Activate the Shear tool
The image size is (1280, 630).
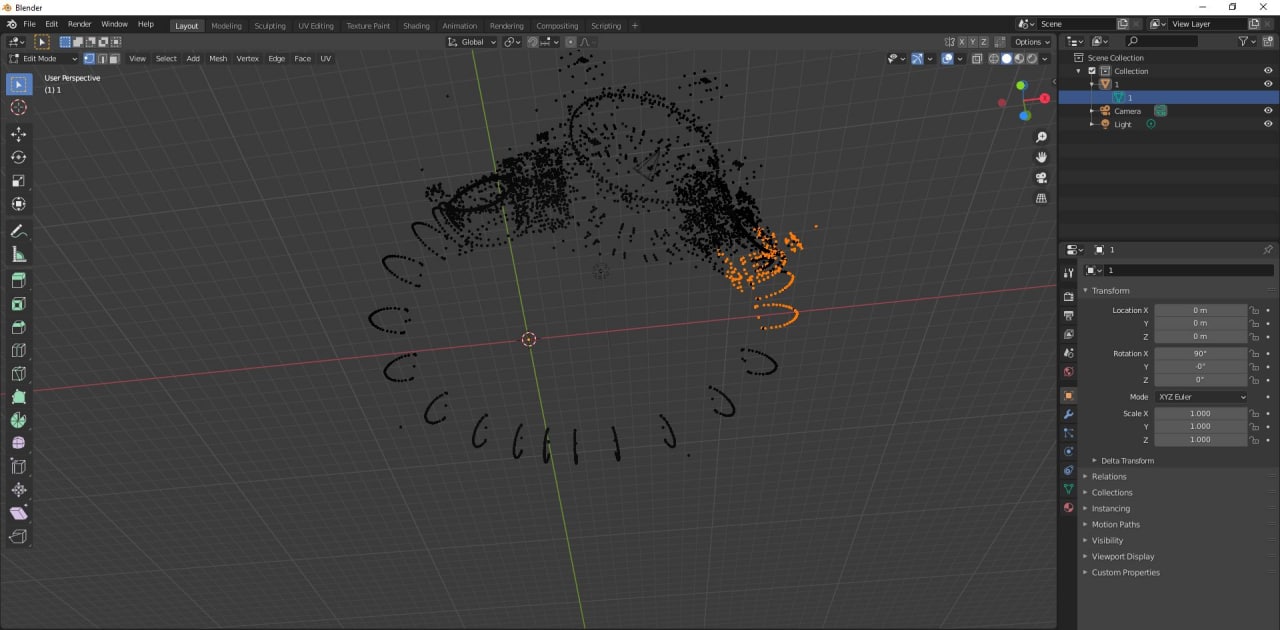18,513
